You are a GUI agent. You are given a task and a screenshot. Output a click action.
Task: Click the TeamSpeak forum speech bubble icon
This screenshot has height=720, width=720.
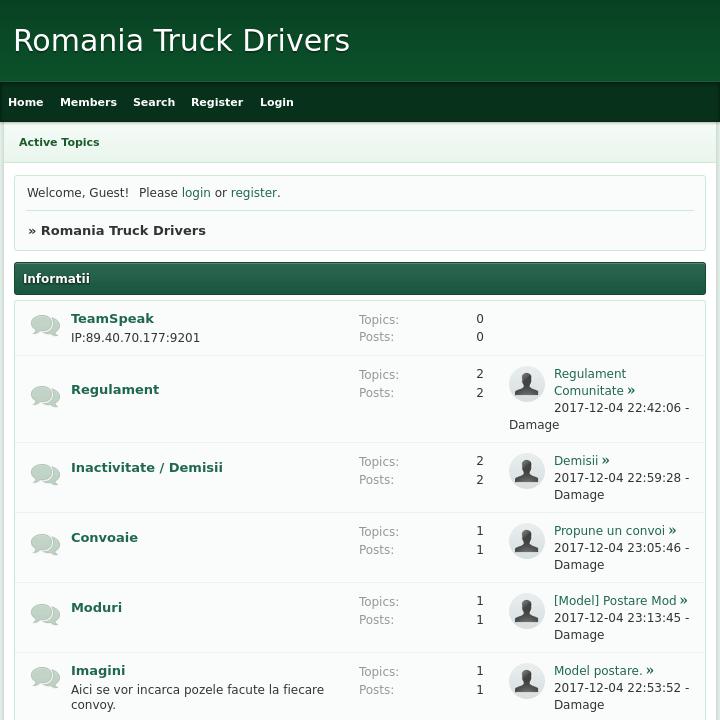point(45,326)
